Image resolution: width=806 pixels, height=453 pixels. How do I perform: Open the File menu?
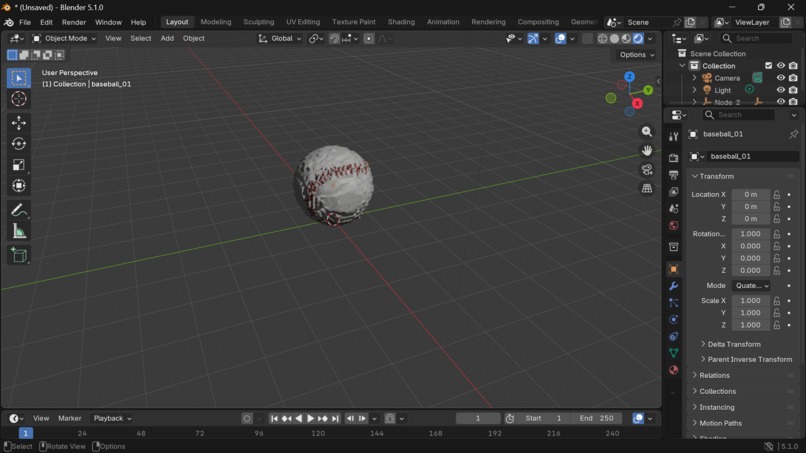(25, 22)
